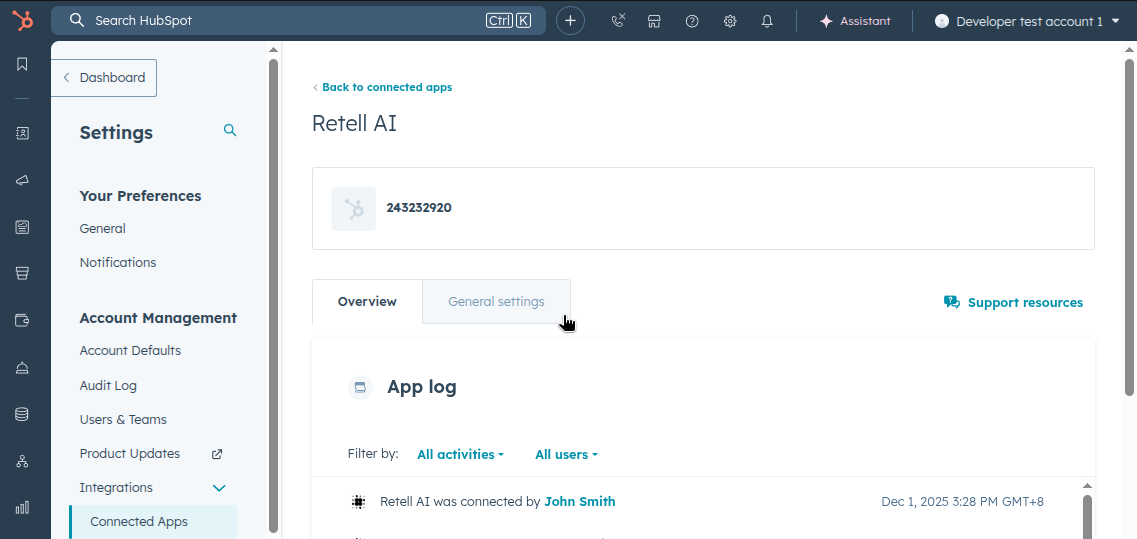This screenshot has width=1137, height=539.
Task: Open Product Updates in sidebar
Action: point(130,454)
